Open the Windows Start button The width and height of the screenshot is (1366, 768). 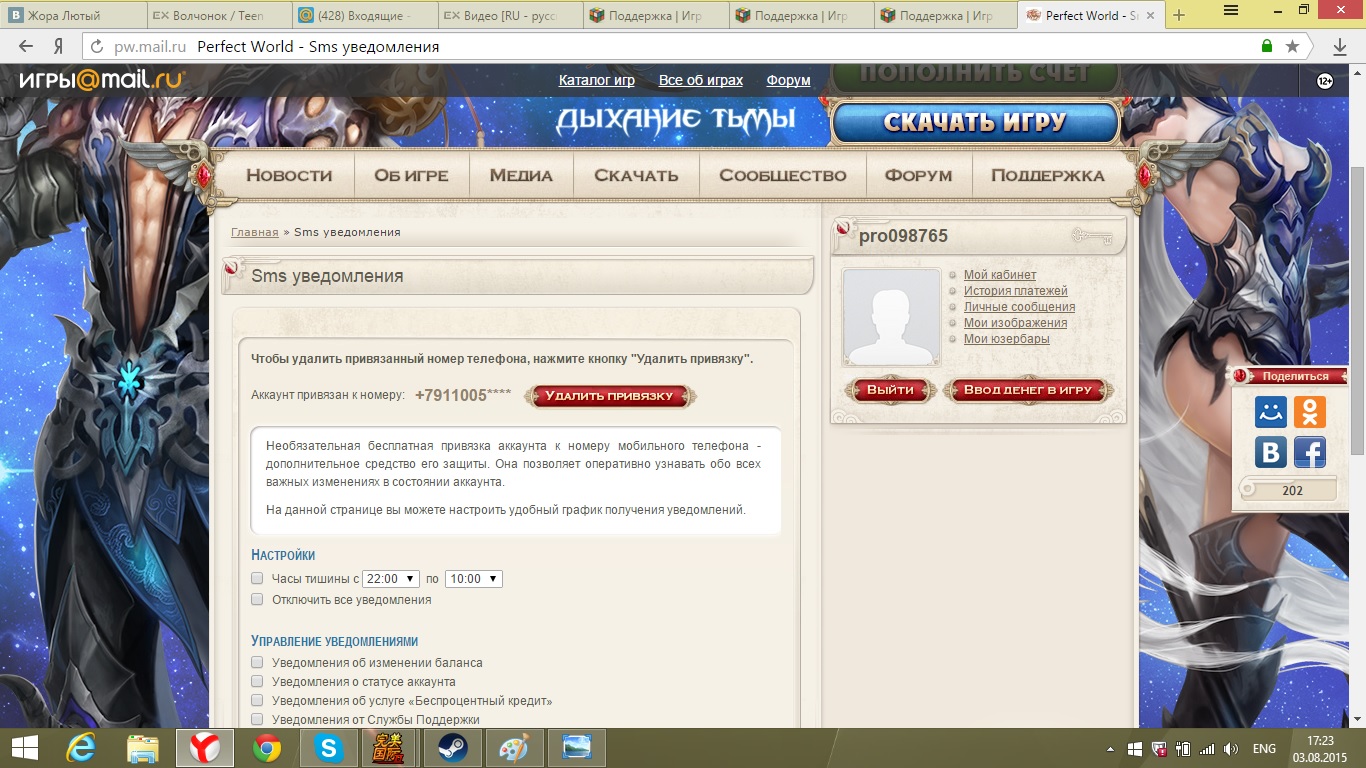pos(24,747)
